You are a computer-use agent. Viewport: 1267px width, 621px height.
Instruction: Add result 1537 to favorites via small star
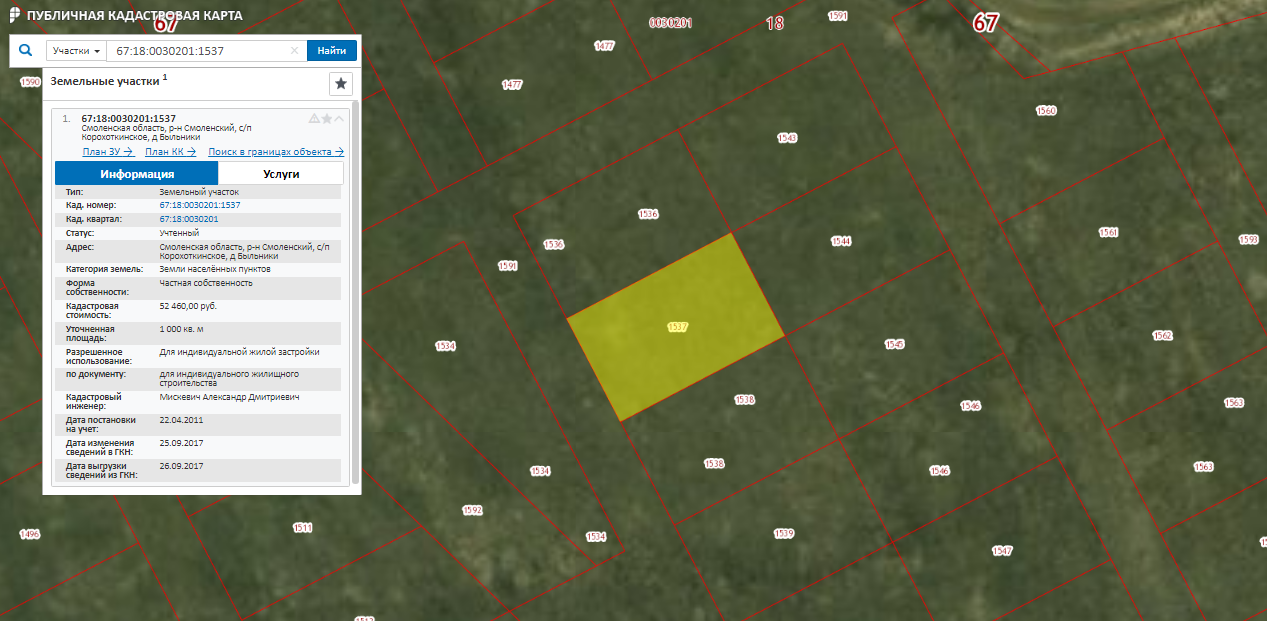click(x=327, y=118)
